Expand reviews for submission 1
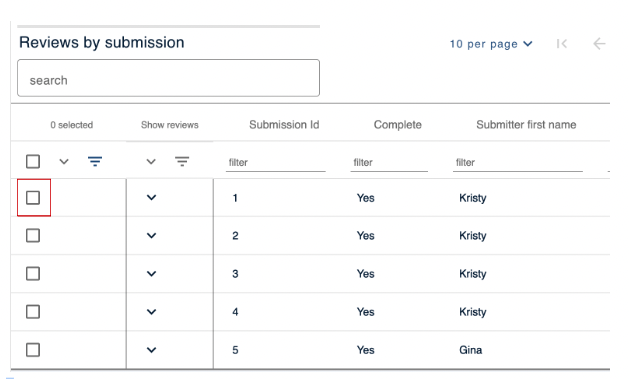Screen dimensions: 629x379 151,198
